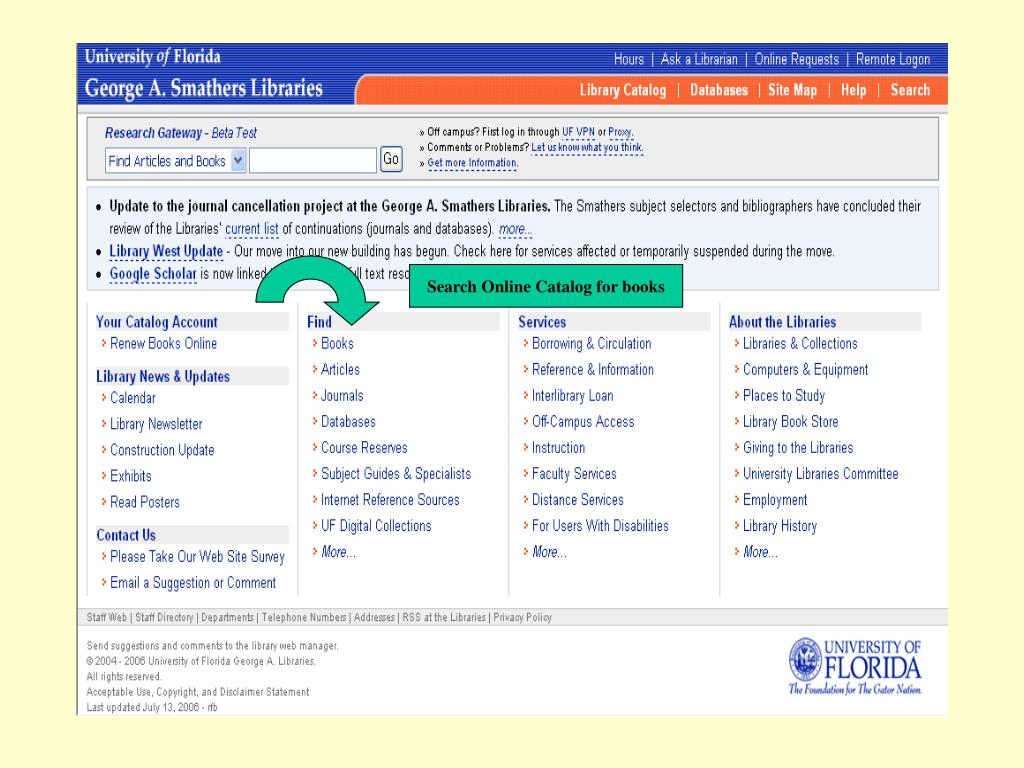This screenshot has width=1024, height=768.
Task: Click George A. Smathers Libraries header title
Action: coord(204,88)
